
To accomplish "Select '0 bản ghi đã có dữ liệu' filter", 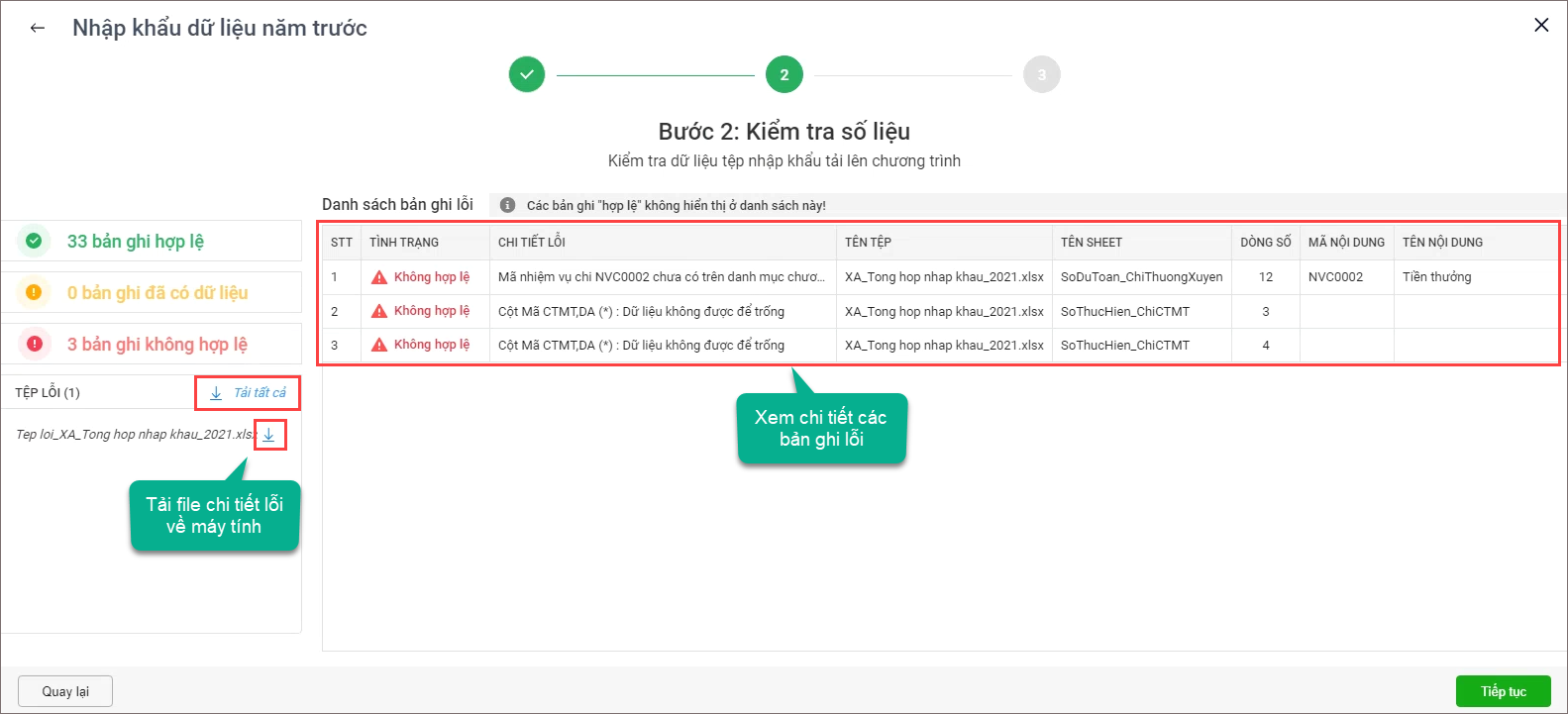I will pos(157,293).
